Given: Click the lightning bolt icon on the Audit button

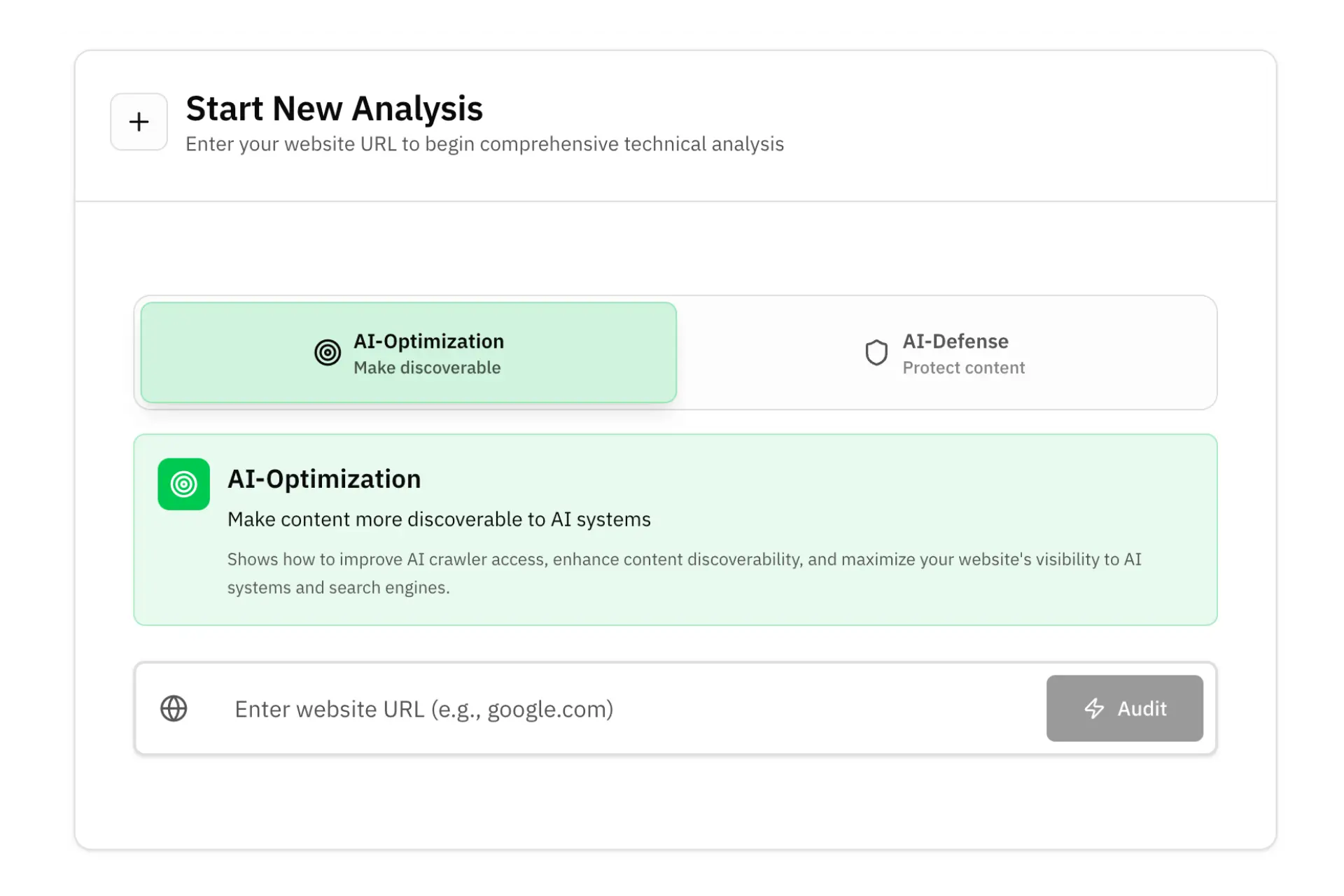Looking at the screenshot, I should [x=1095, y=708].
